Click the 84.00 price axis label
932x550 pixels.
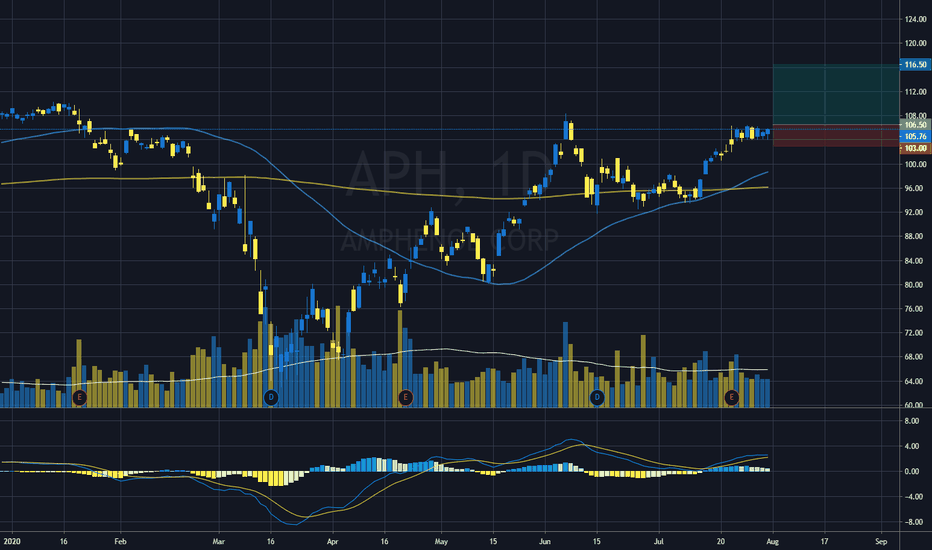[x=915, y=261]
